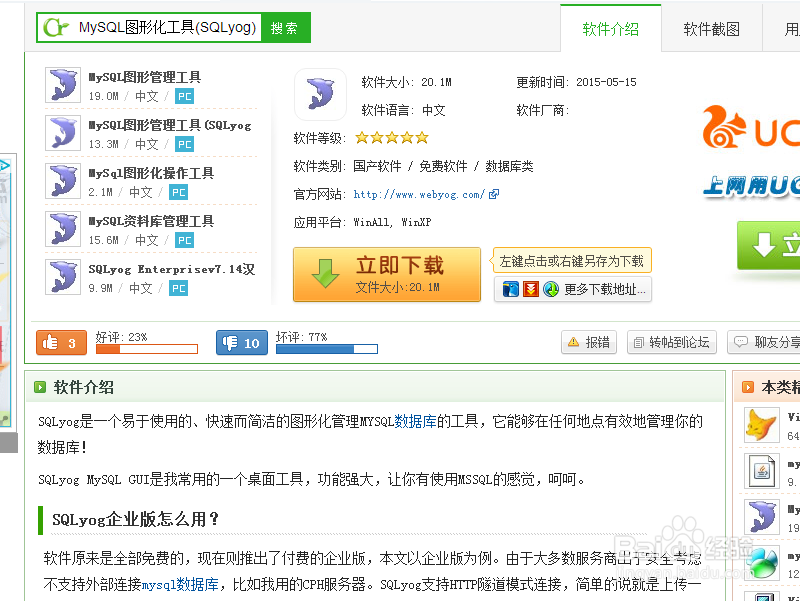Open 更多下载地址... button

pos(573,289)
